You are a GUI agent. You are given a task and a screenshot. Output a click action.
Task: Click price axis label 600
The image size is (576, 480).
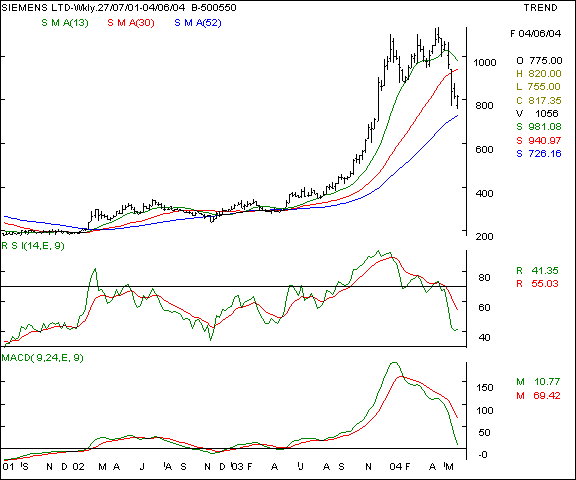(484, 149)
